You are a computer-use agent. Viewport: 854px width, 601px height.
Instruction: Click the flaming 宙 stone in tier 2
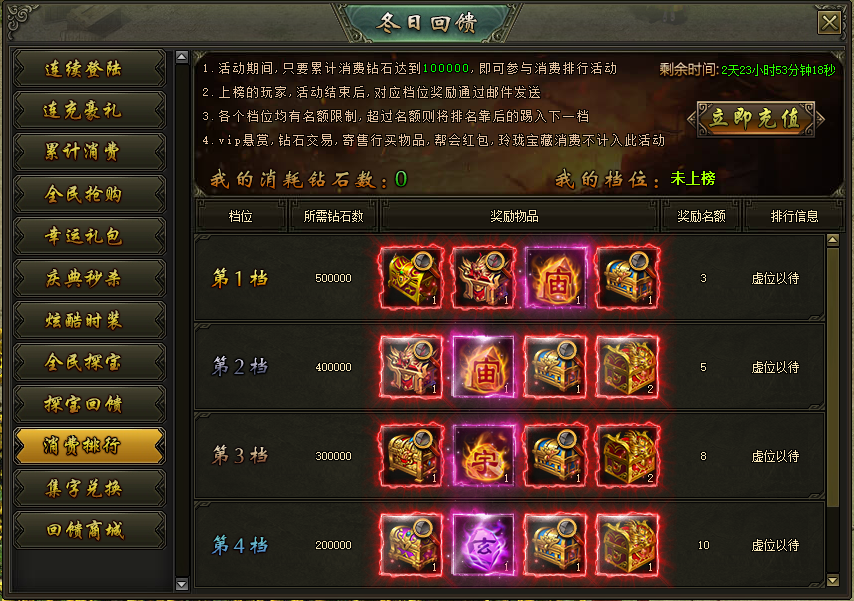pyautogui.click(x=484, y=366)
